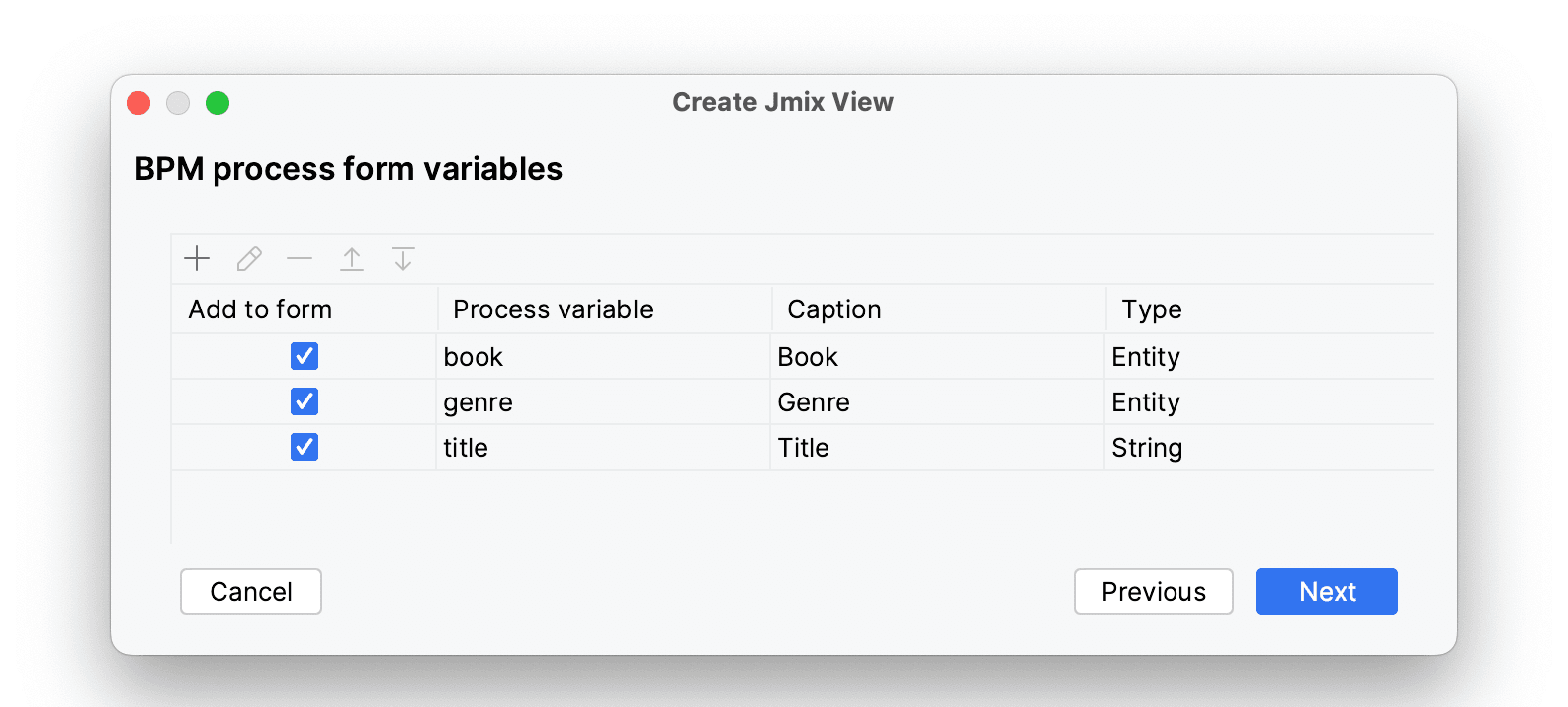Image resolution: width=1568 pixels, height=707 pixels.
Task: Select the Genre caption cell
Action: (x=814, y=402)
